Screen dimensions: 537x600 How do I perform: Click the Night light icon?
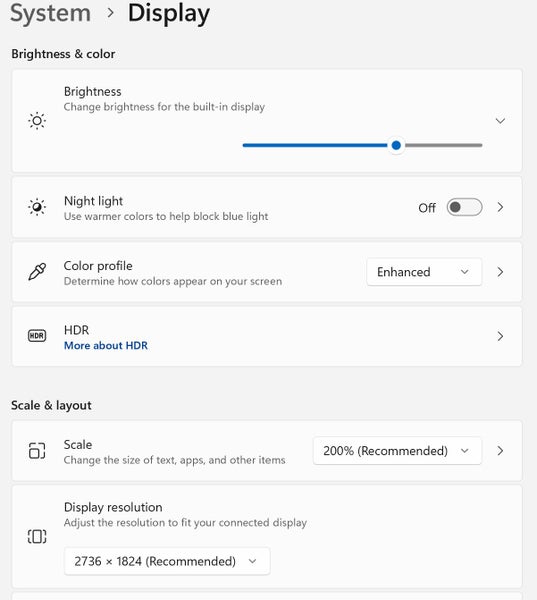pos(37,207)
